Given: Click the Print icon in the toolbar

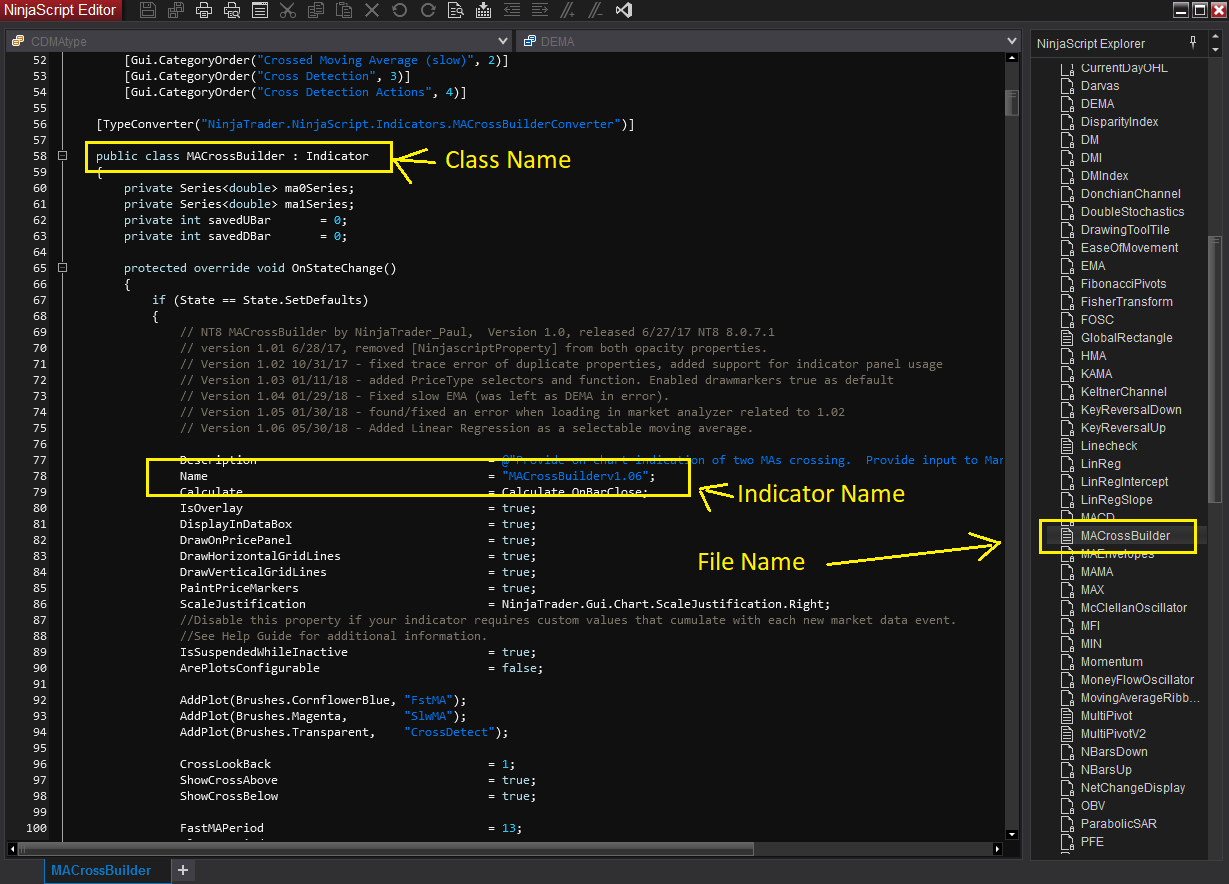Looking at the screenshot, I should coord(204,11).
